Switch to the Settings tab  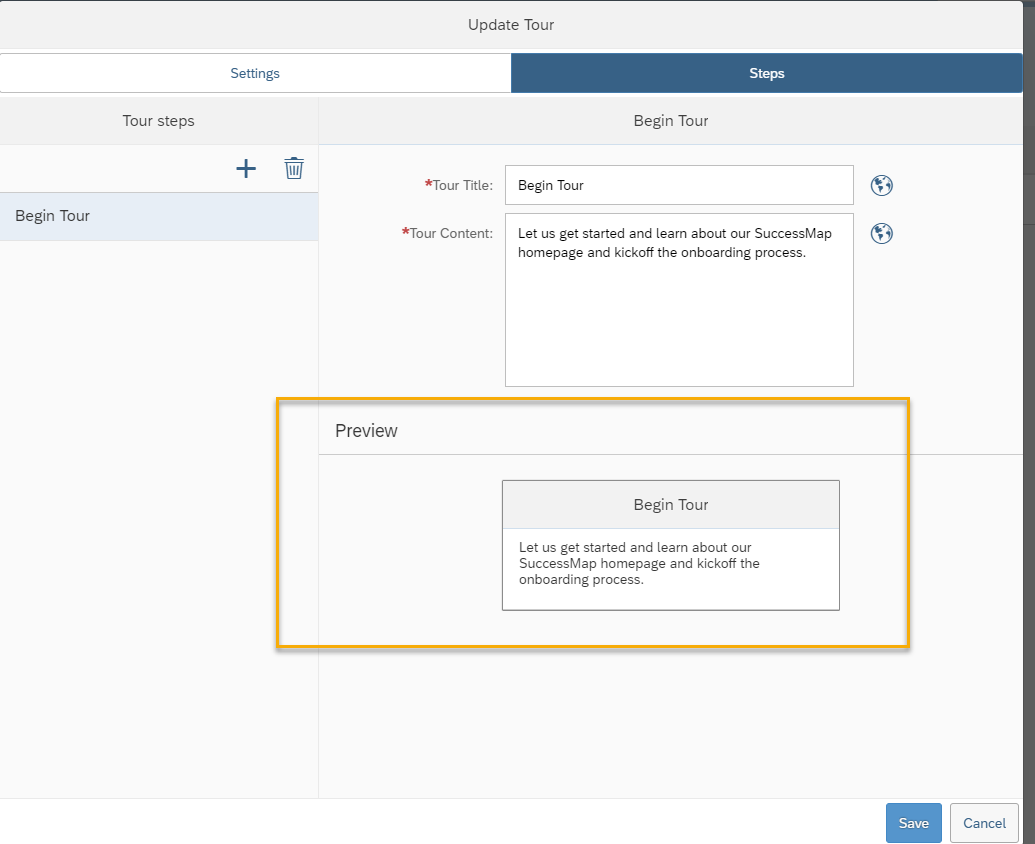click(x=255, y=73)
